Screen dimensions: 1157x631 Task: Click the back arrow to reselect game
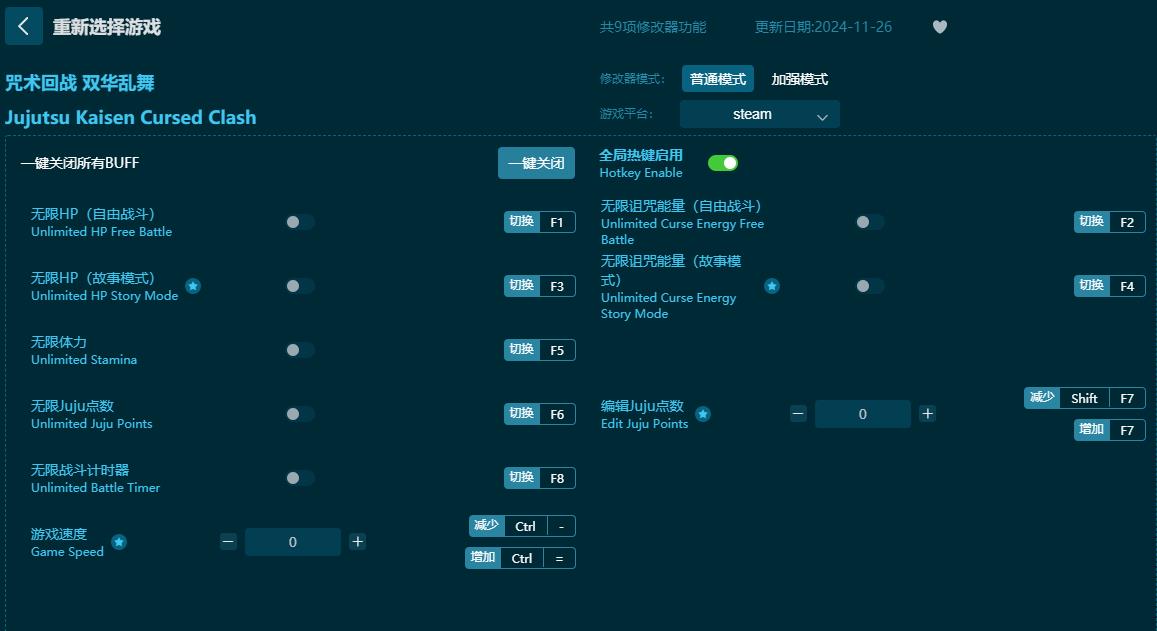24,25
